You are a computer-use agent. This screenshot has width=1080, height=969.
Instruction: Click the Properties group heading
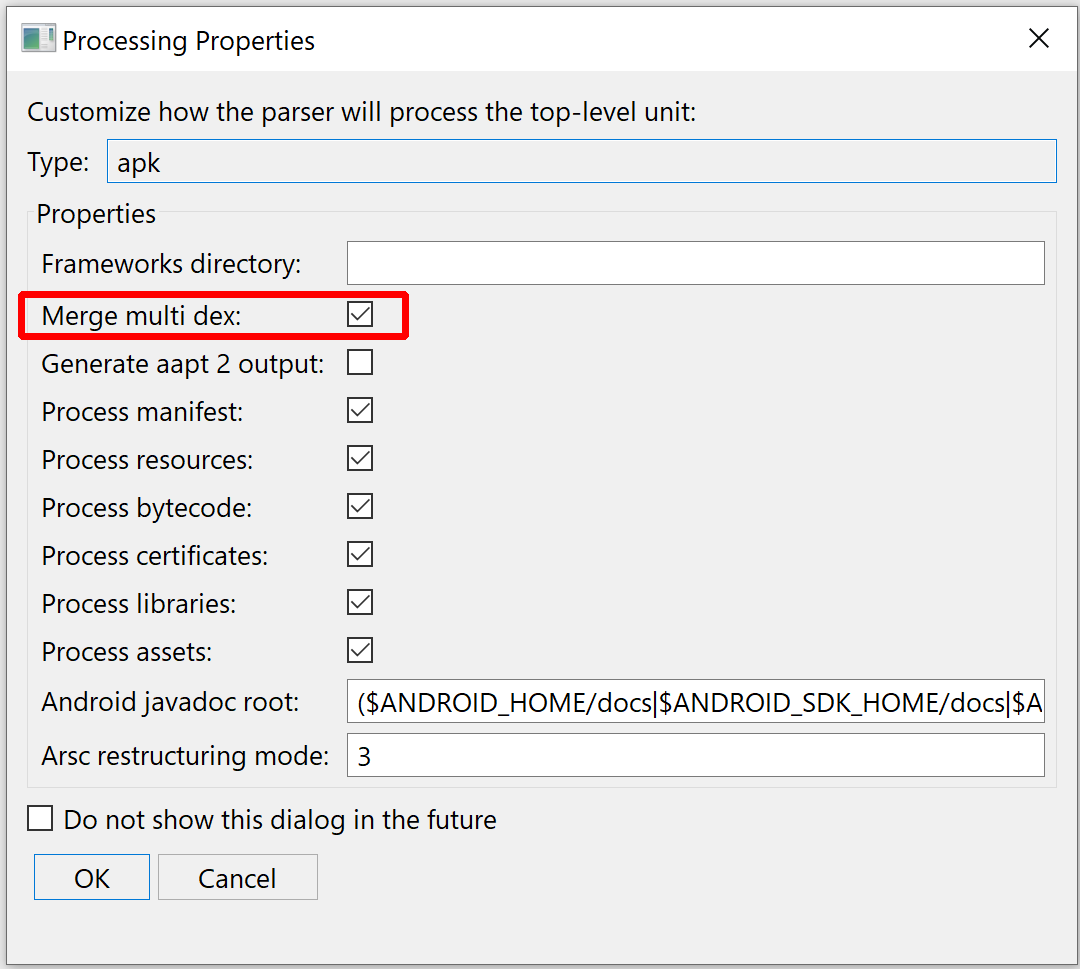point(96,214)
